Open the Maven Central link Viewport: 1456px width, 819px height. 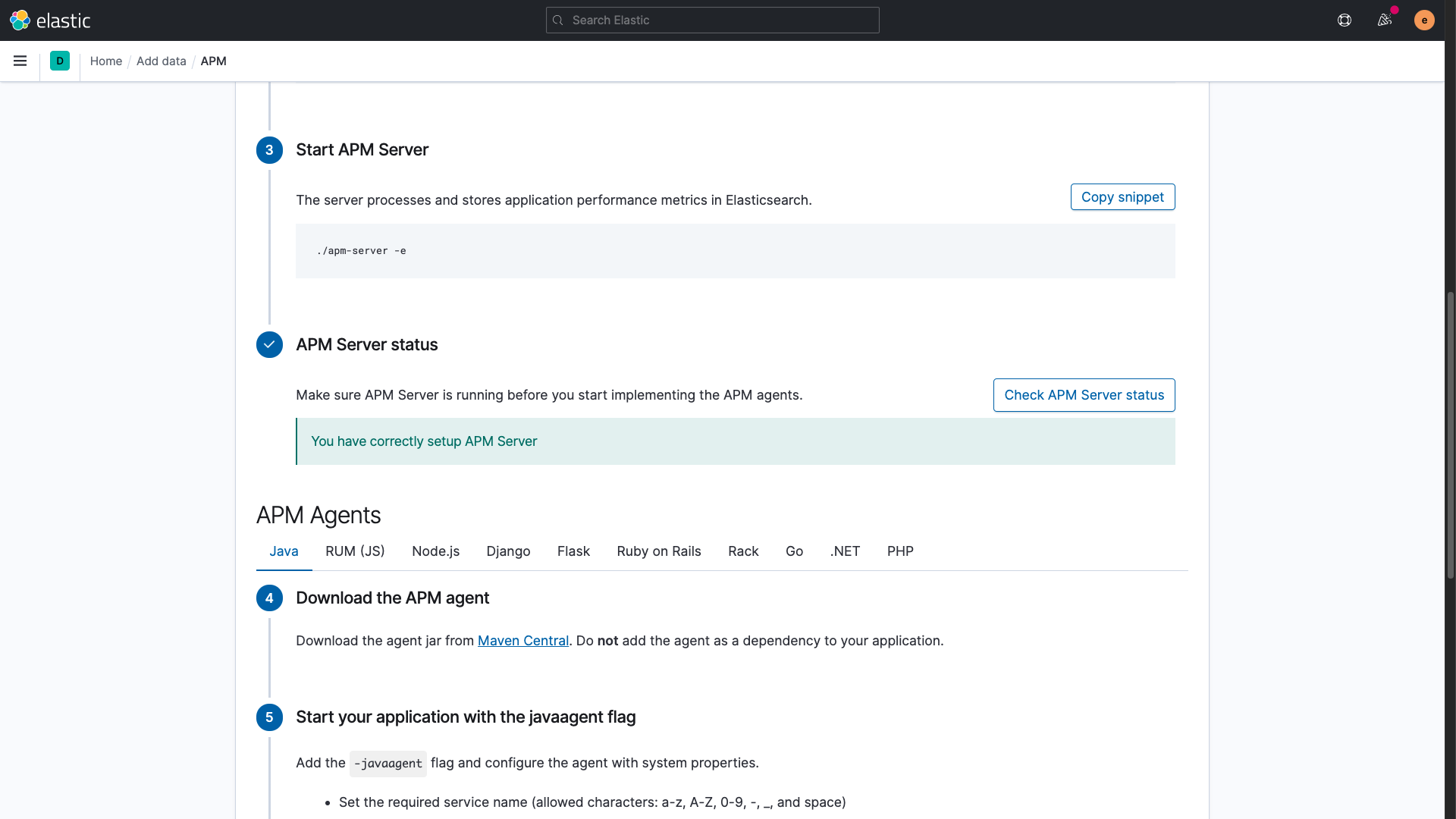tap(522, 641)
